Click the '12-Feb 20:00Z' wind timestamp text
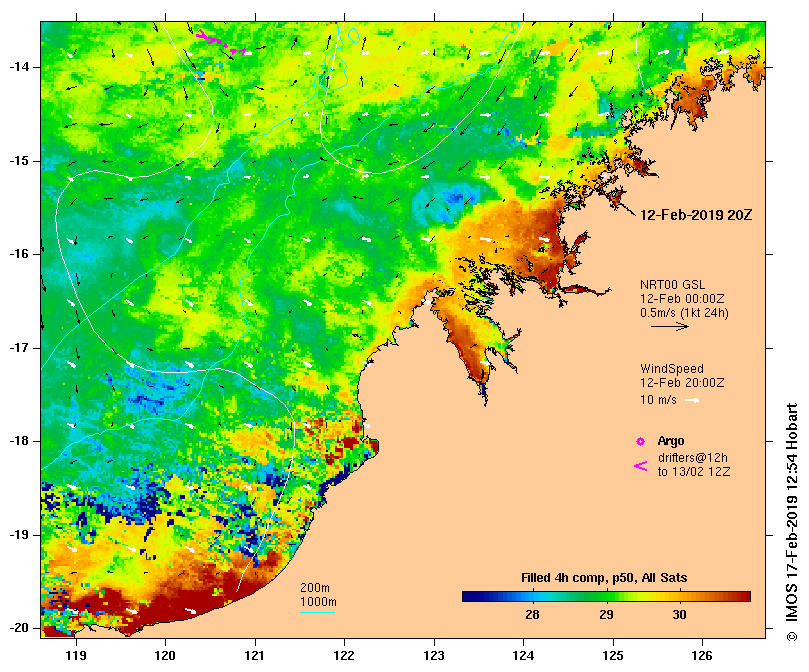809x672 pixels. click(x=682, y=383)
